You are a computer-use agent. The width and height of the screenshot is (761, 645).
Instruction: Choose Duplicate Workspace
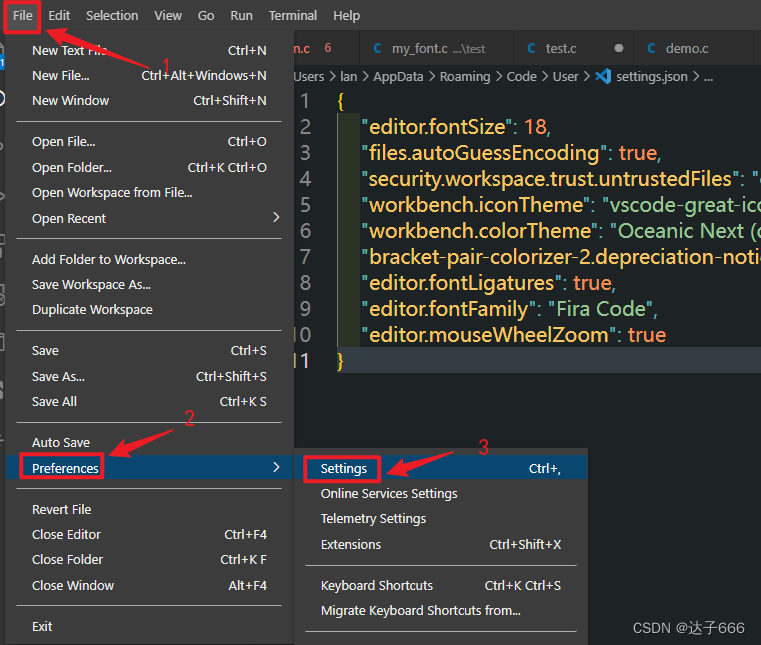point(149,310)
